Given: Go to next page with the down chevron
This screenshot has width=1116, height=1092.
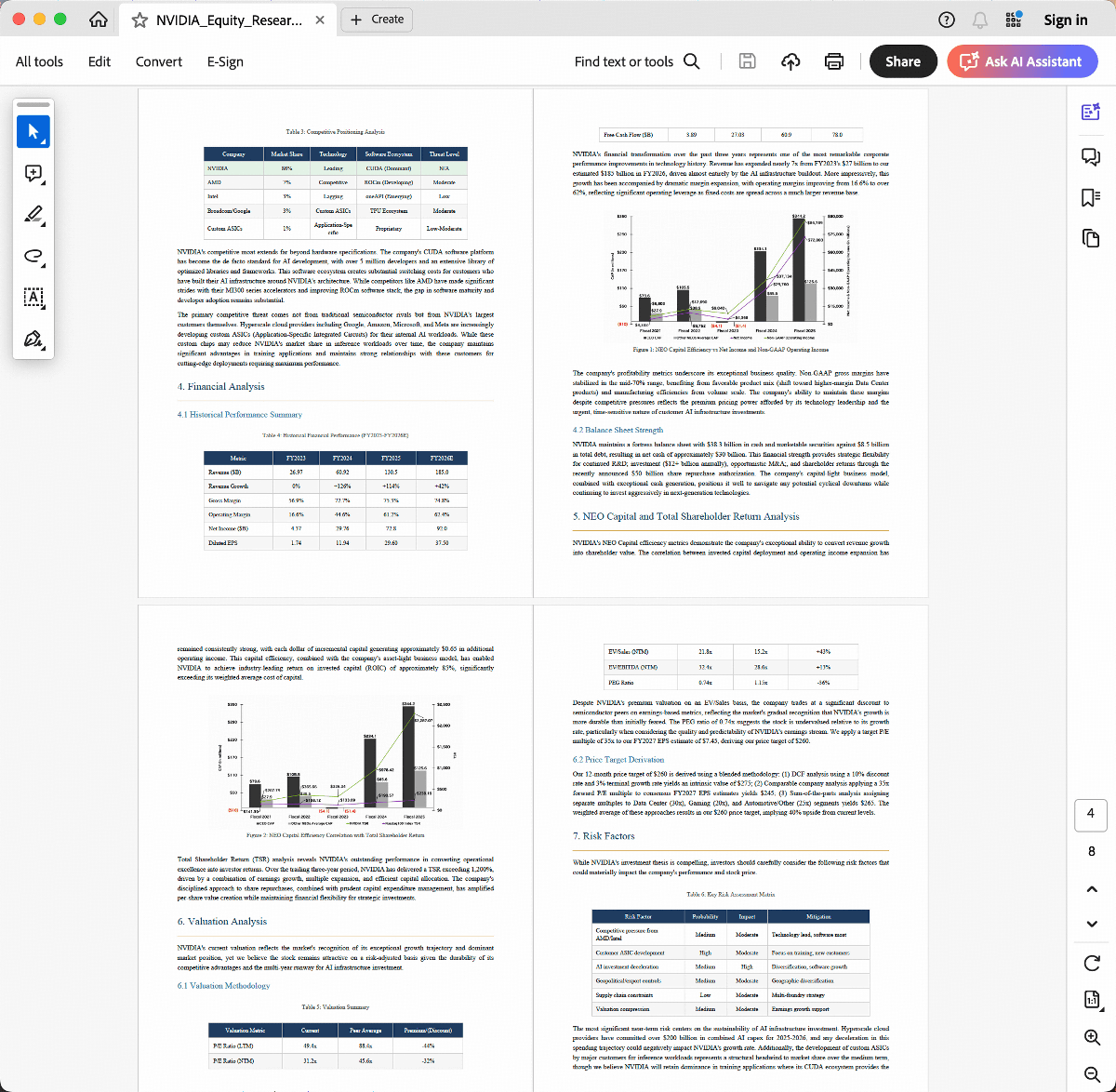Looking at the screenshot, I should (1092, 924).
